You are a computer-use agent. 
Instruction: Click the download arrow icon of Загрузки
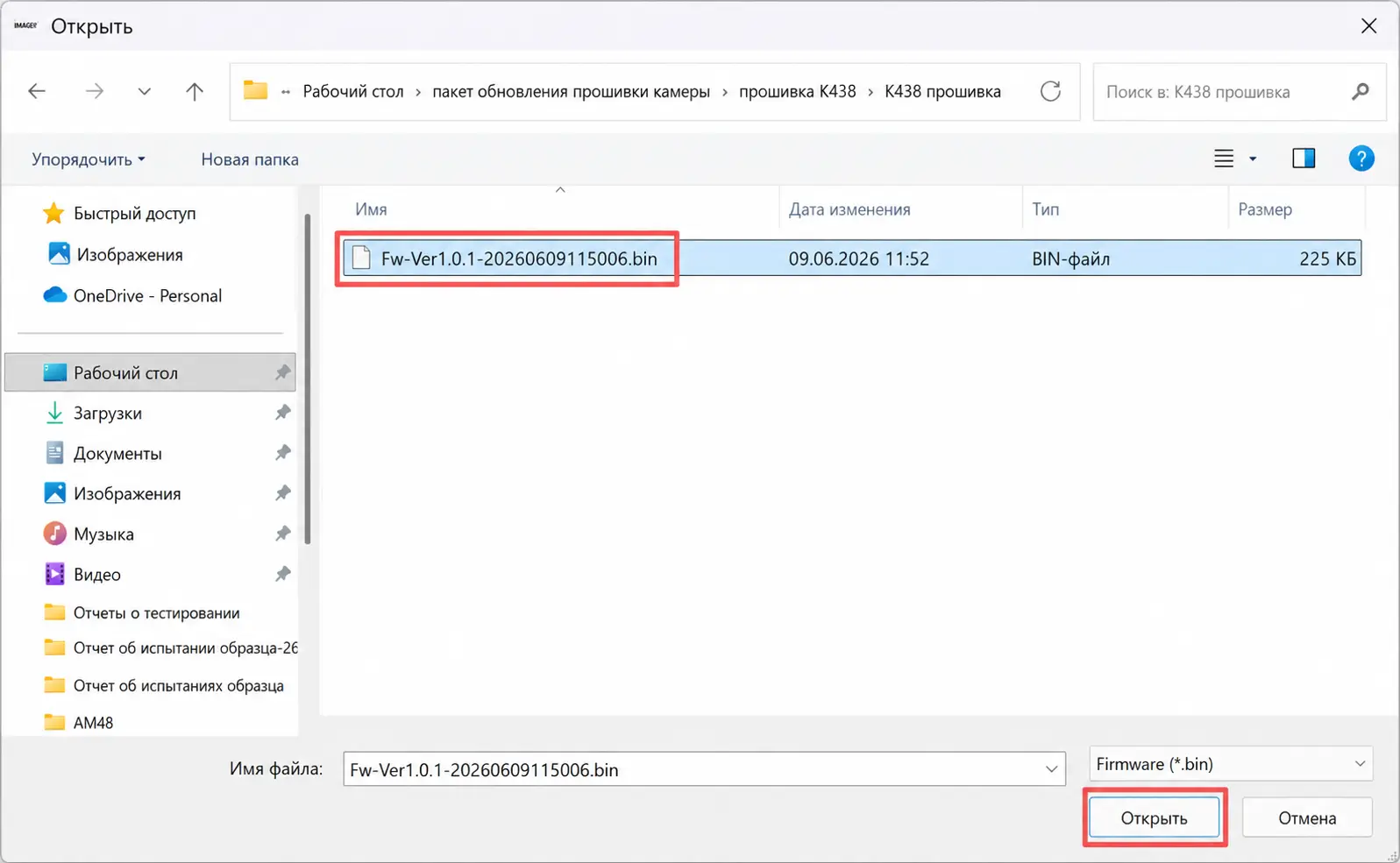pos(54,413)
